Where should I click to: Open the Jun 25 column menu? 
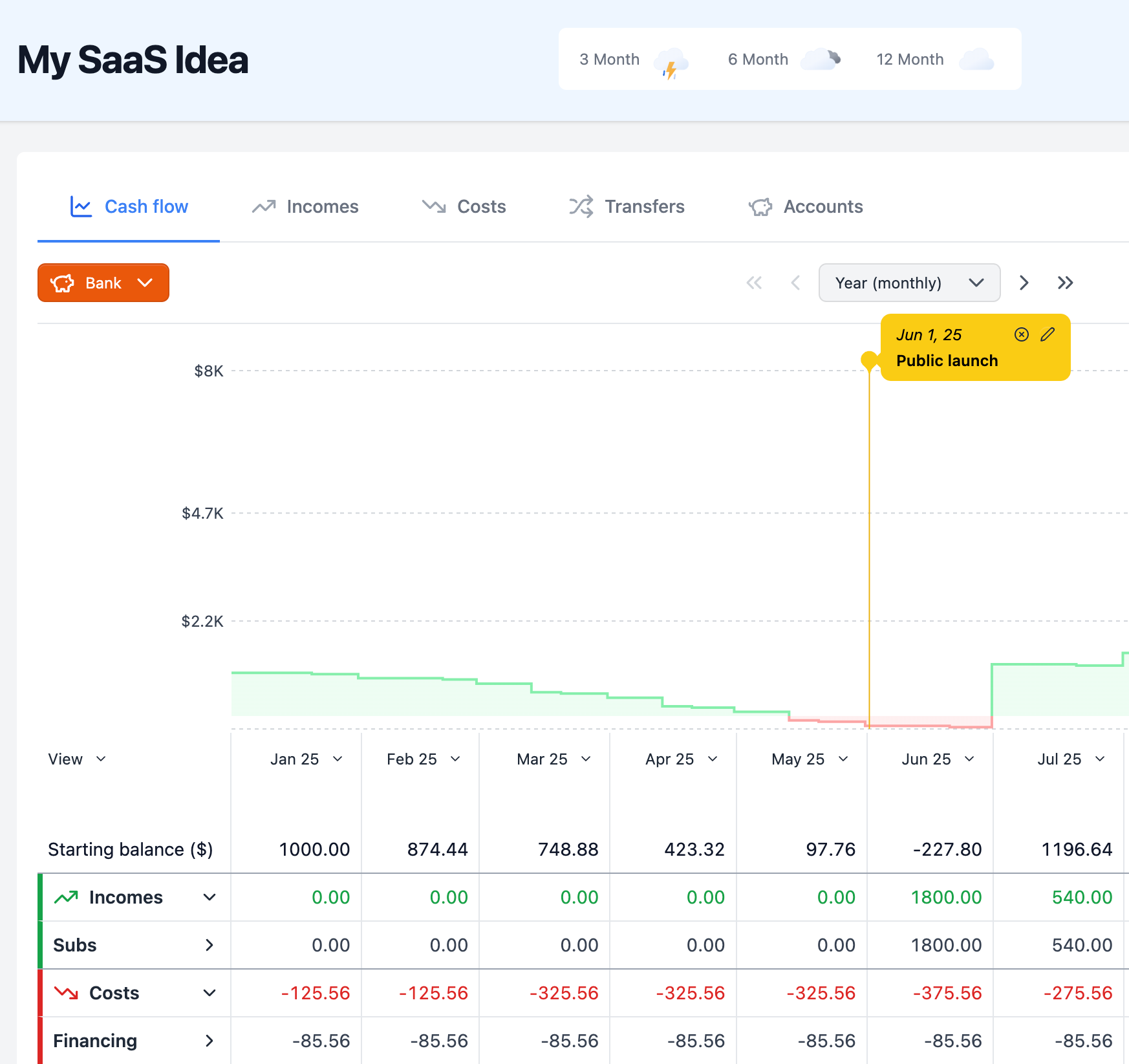click(969, 759)
